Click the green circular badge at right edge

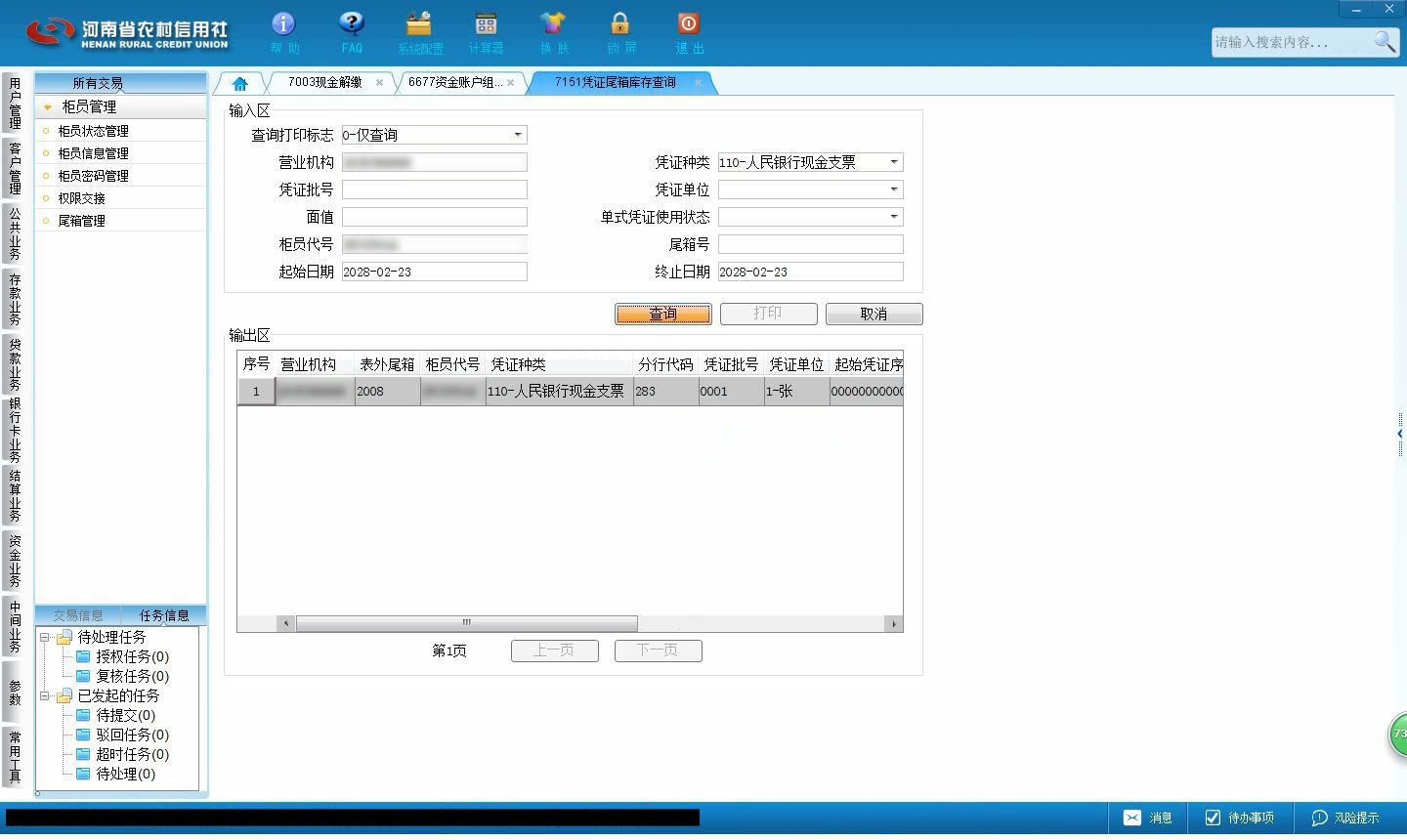1398,735
